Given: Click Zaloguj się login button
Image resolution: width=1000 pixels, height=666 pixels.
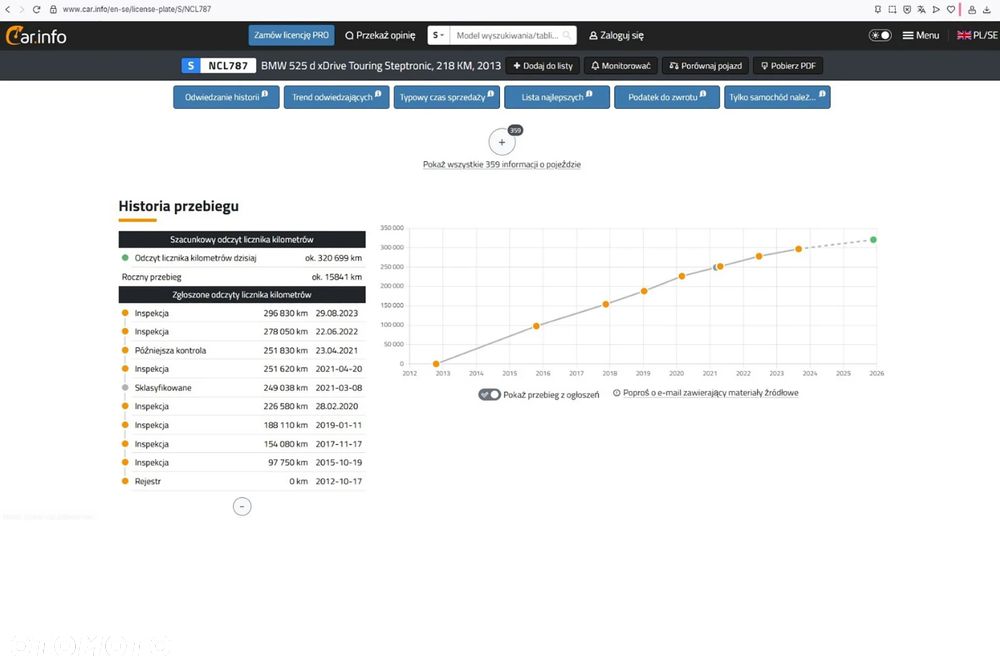Looking at the screenshot, I should coord(616,35).
